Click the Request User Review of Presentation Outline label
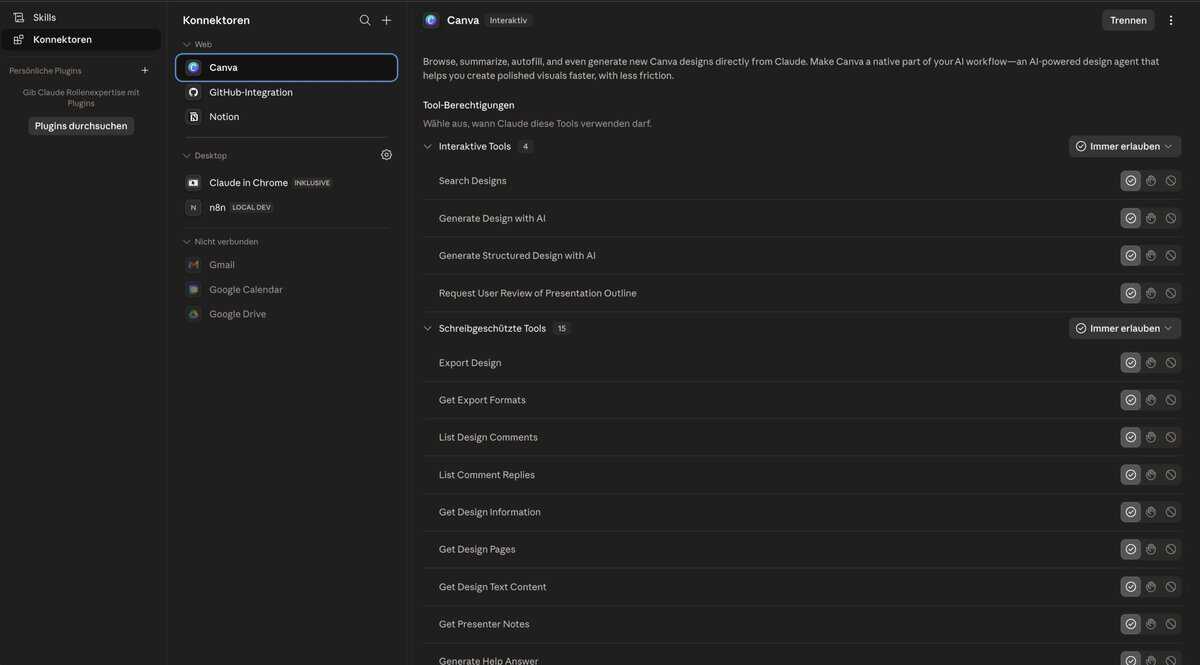The width and height of the screenshot is (1200, 665). point(538,293)
